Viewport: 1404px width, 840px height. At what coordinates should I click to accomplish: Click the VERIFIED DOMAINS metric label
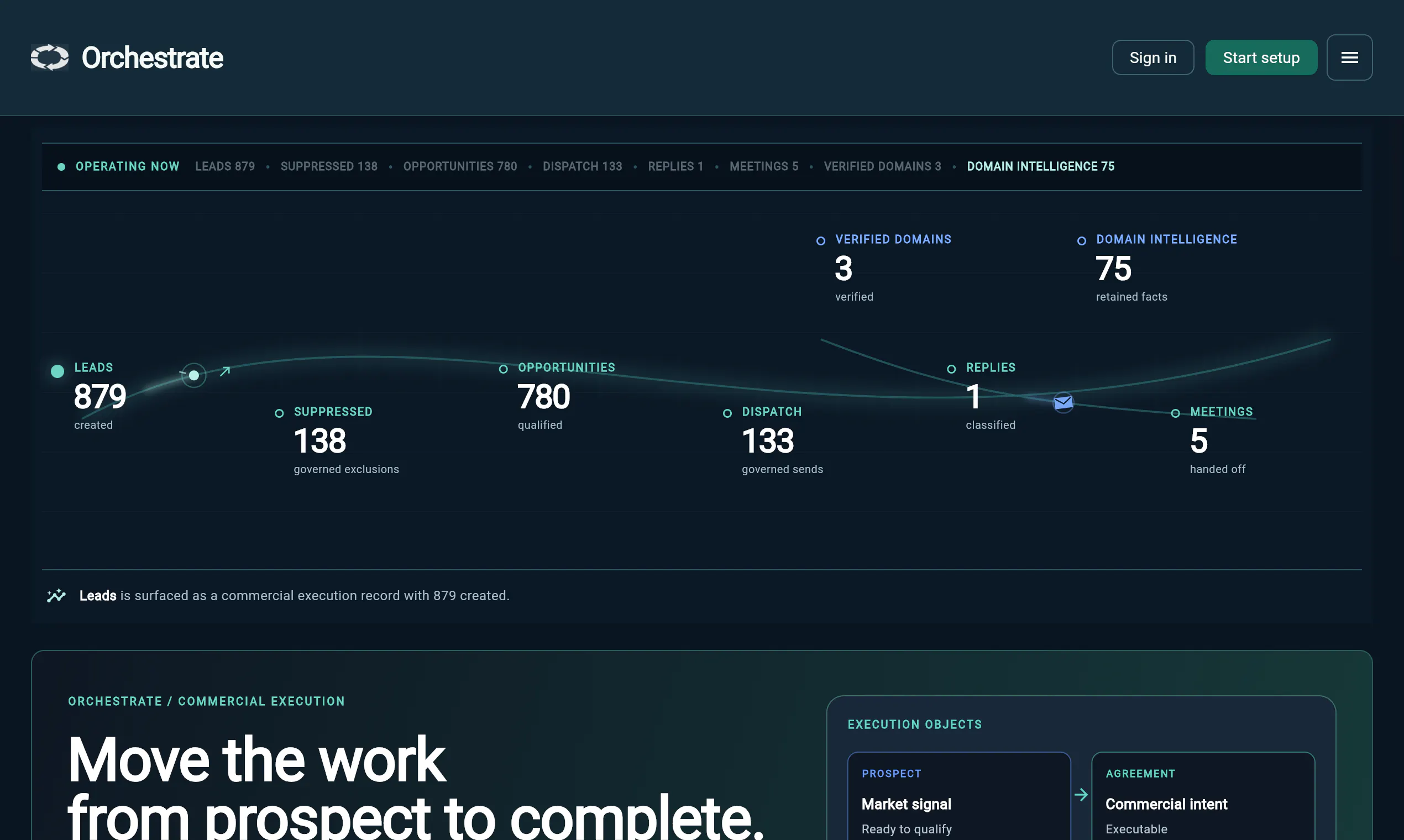click(x=893, y=239)
